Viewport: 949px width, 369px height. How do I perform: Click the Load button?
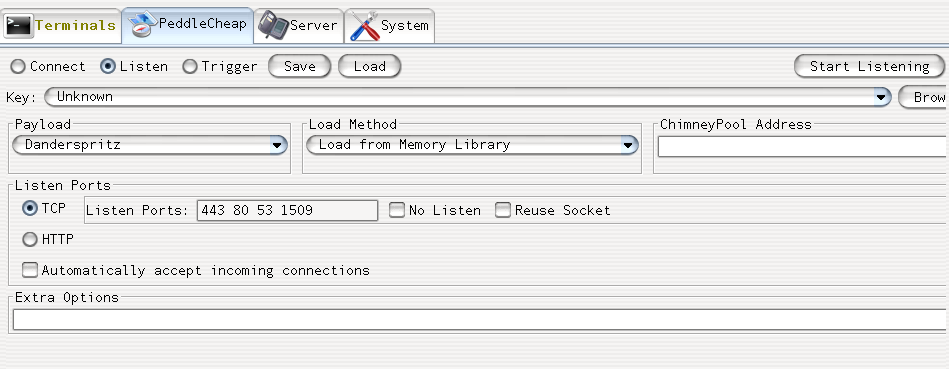pyautogui.click(x=369, y=67)
